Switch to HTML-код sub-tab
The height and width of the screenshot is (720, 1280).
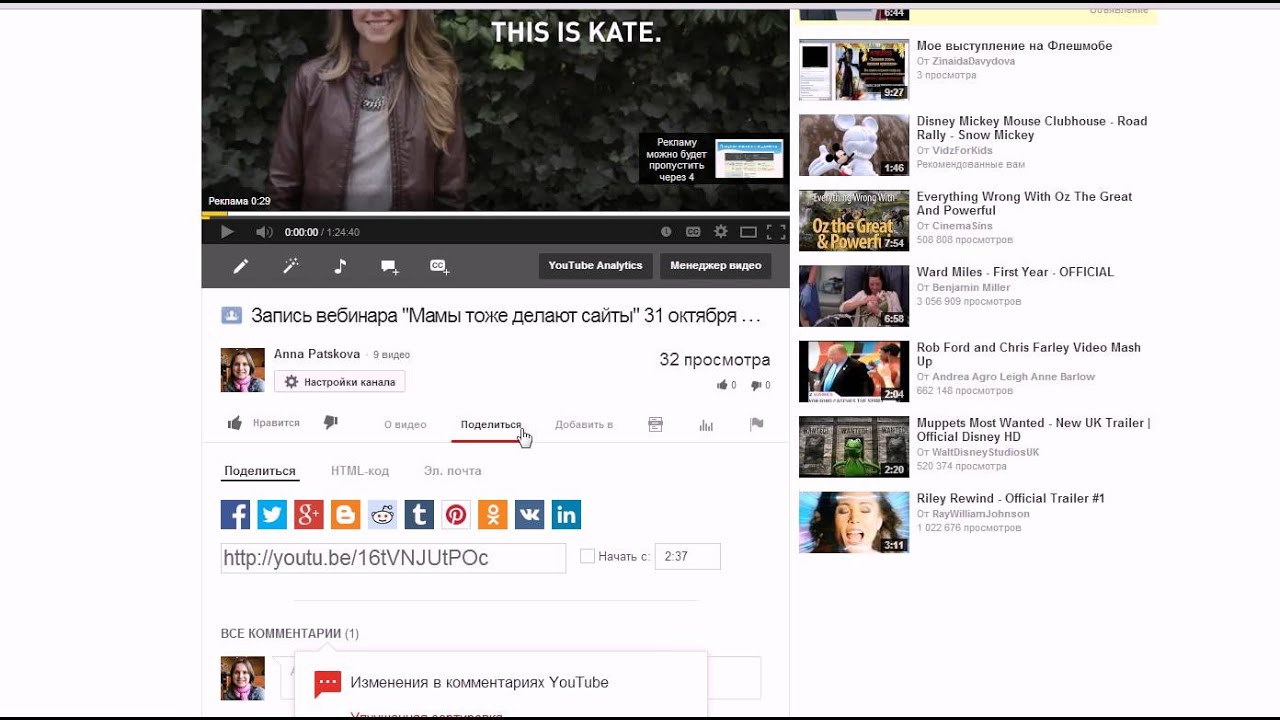click(360, 471)
